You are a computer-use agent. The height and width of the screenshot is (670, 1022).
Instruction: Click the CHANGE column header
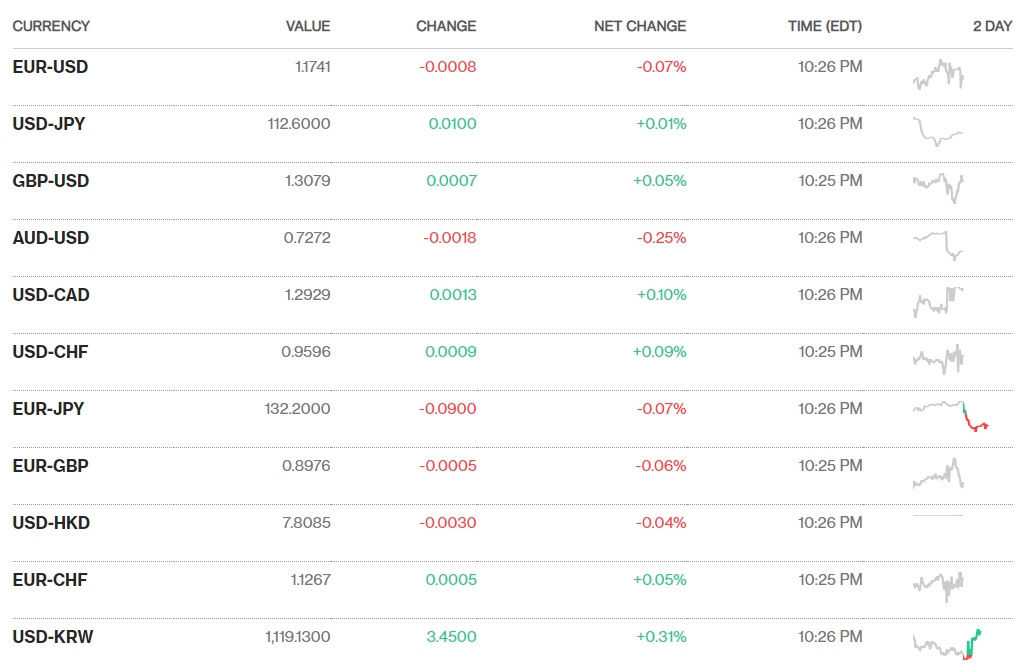pyautogui.click(x=446, y=26)
